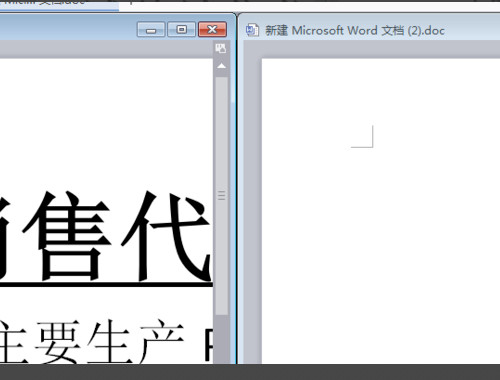Click the vertical scrollbar grip handle

click(222, 196)
